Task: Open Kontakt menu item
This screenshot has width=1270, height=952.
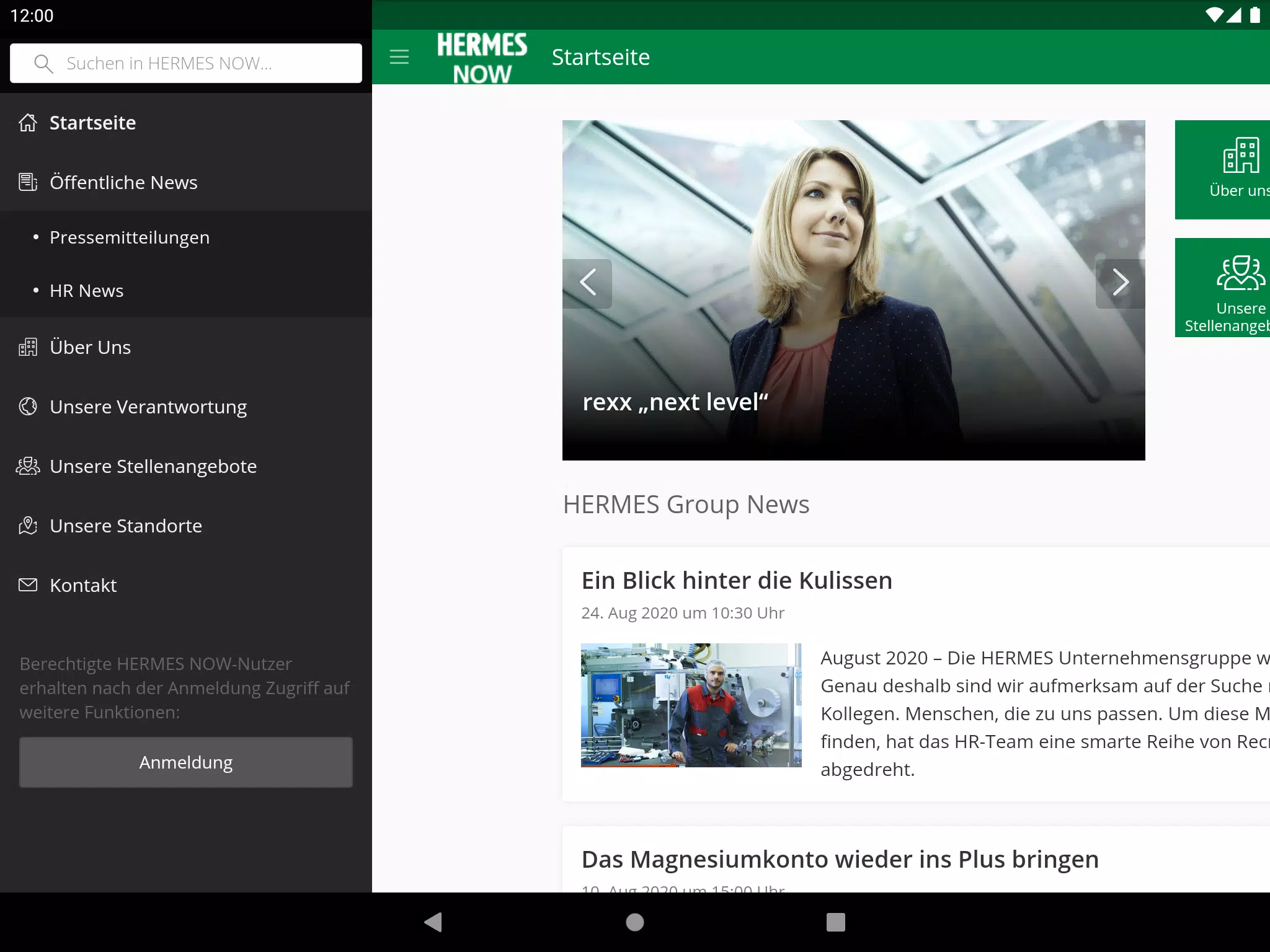Action: click(186, 585)
